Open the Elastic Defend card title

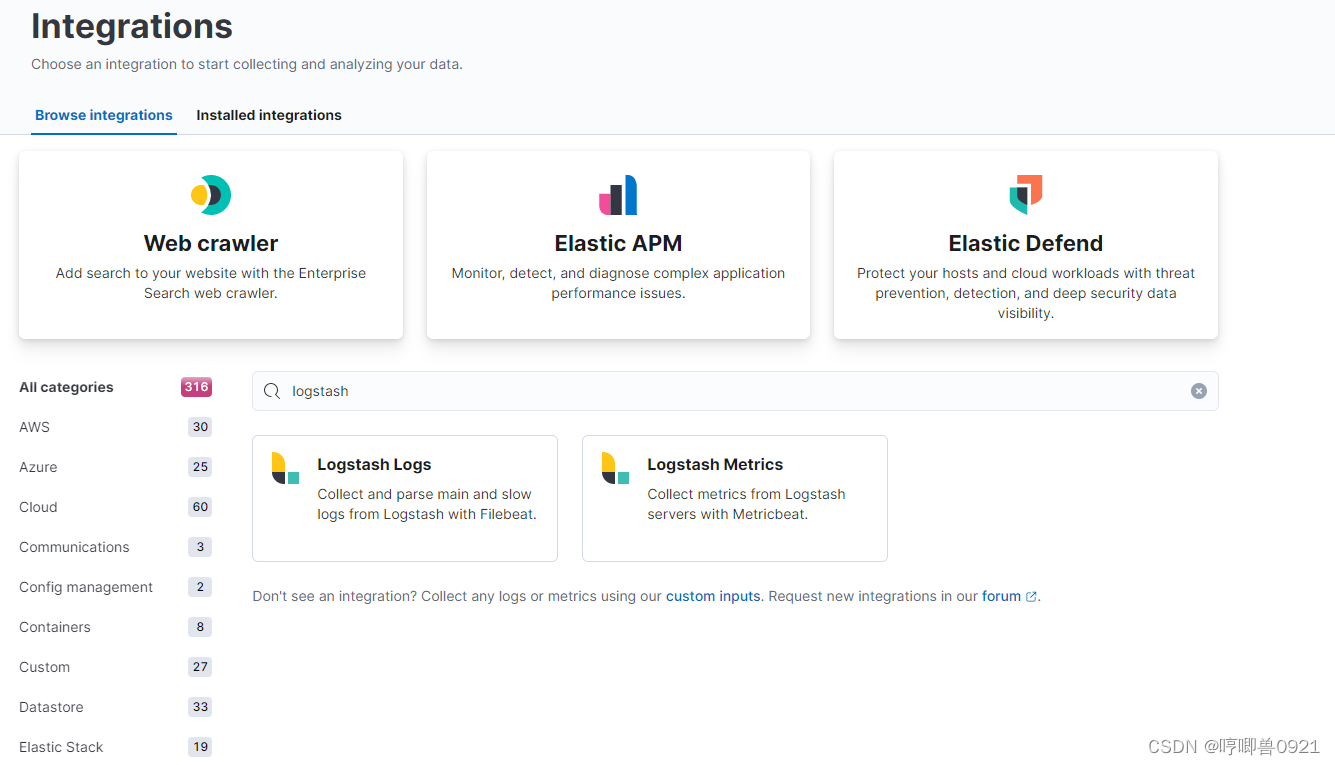click(1026, 243)
